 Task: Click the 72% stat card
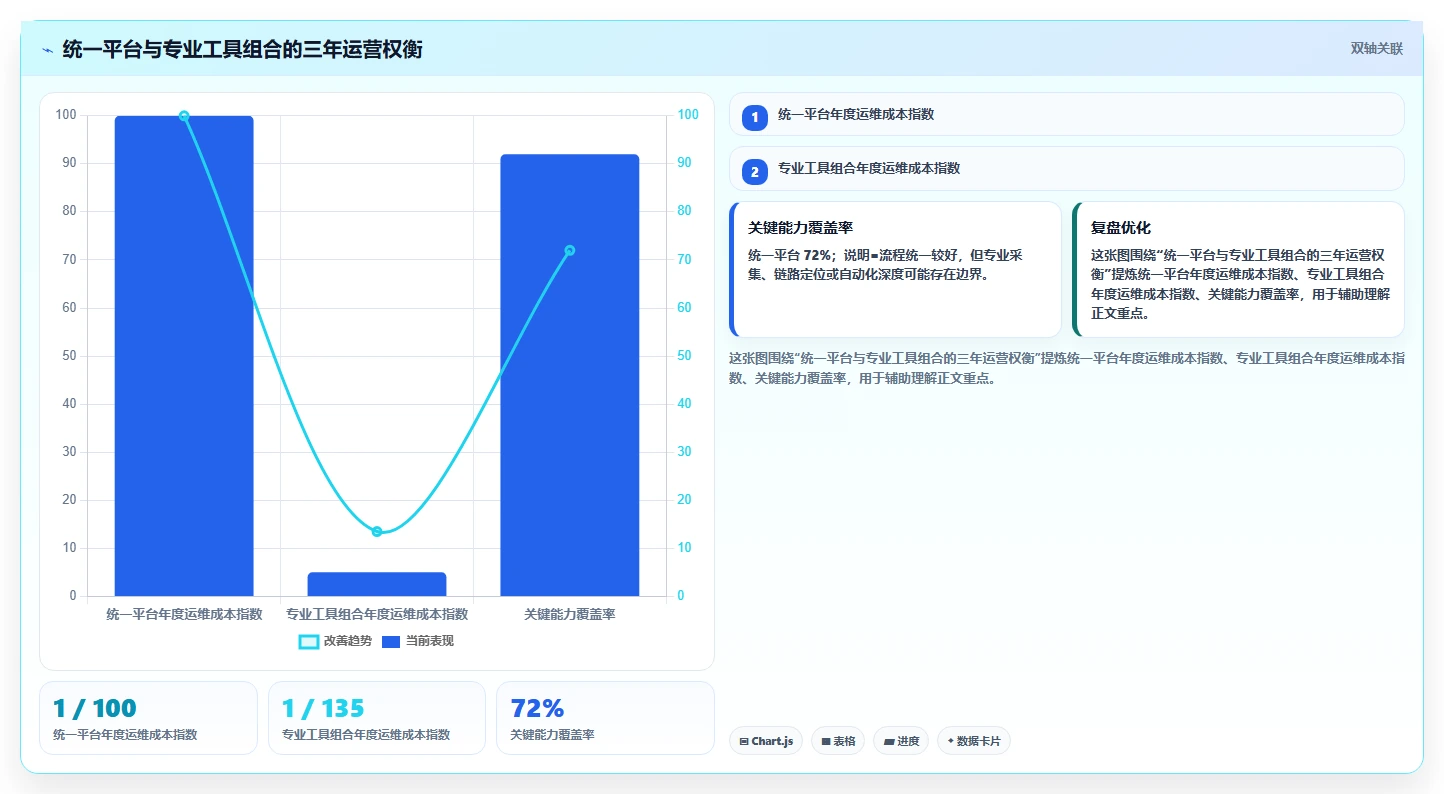pos(606,718)
